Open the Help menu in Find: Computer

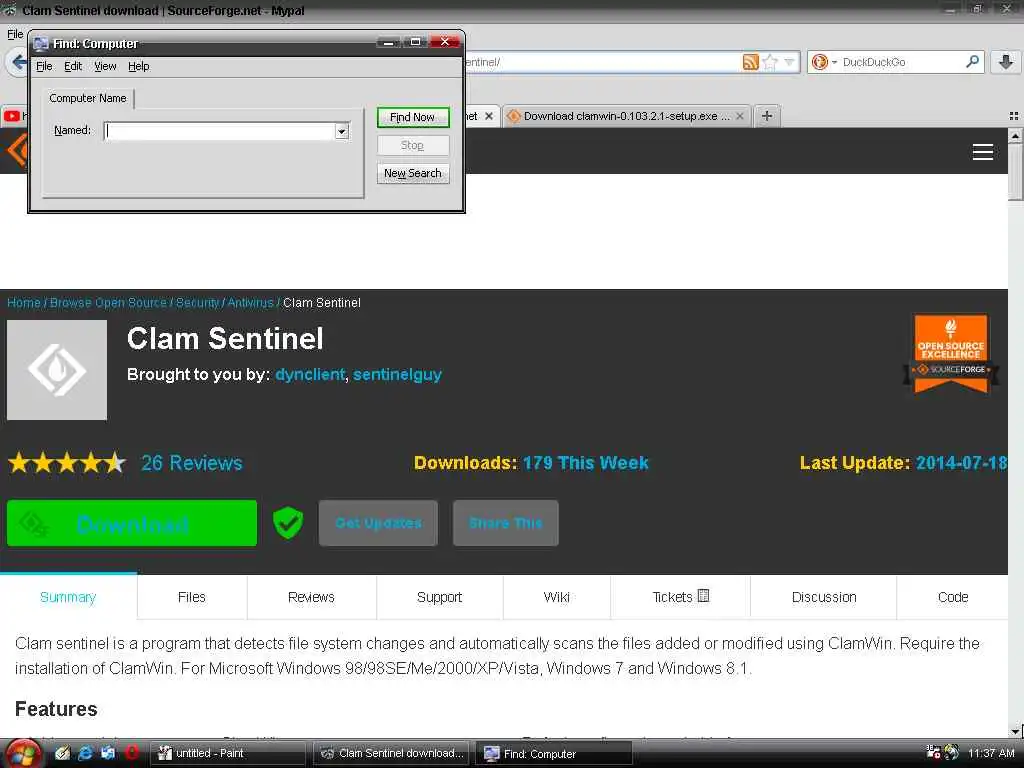tap(138, 67)
